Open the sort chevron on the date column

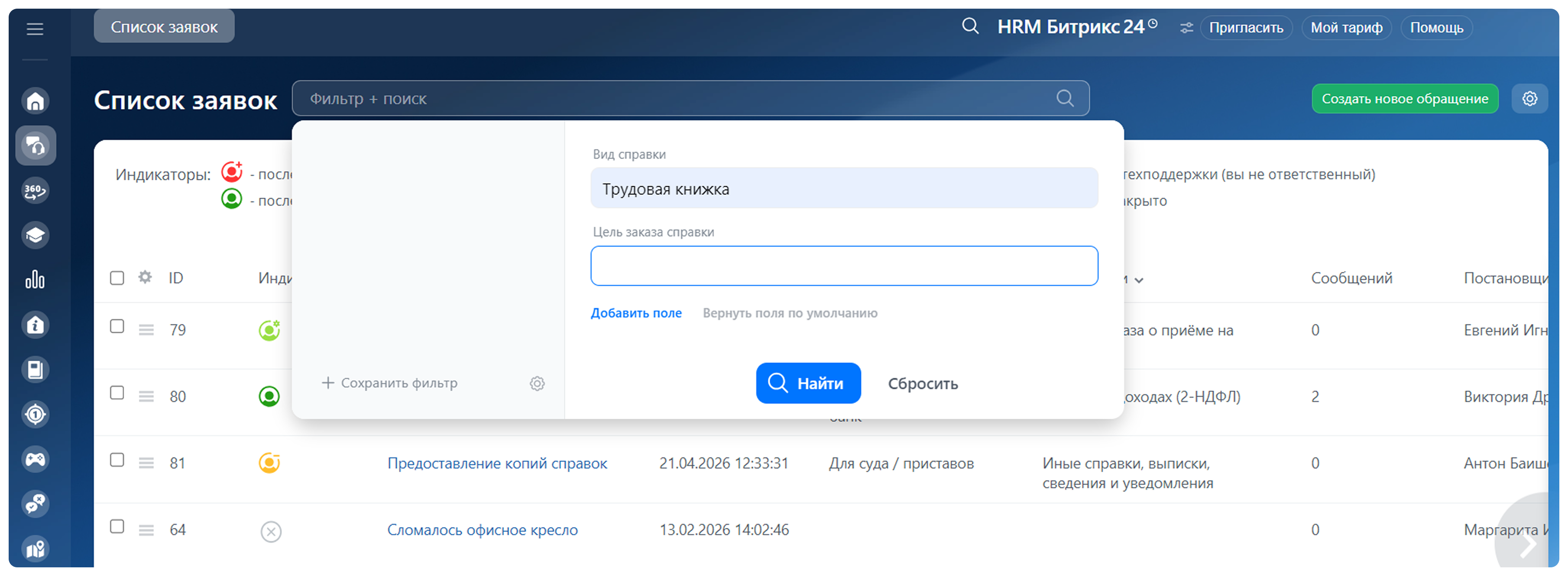click(x=1140, y=279)
